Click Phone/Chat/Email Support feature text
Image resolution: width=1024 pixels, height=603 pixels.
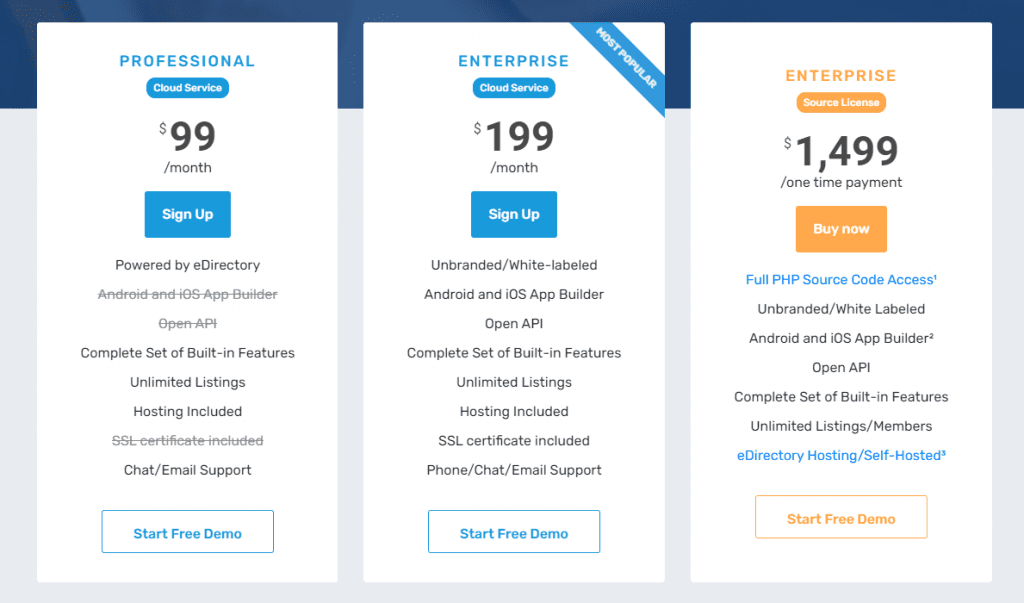[514, 470]
